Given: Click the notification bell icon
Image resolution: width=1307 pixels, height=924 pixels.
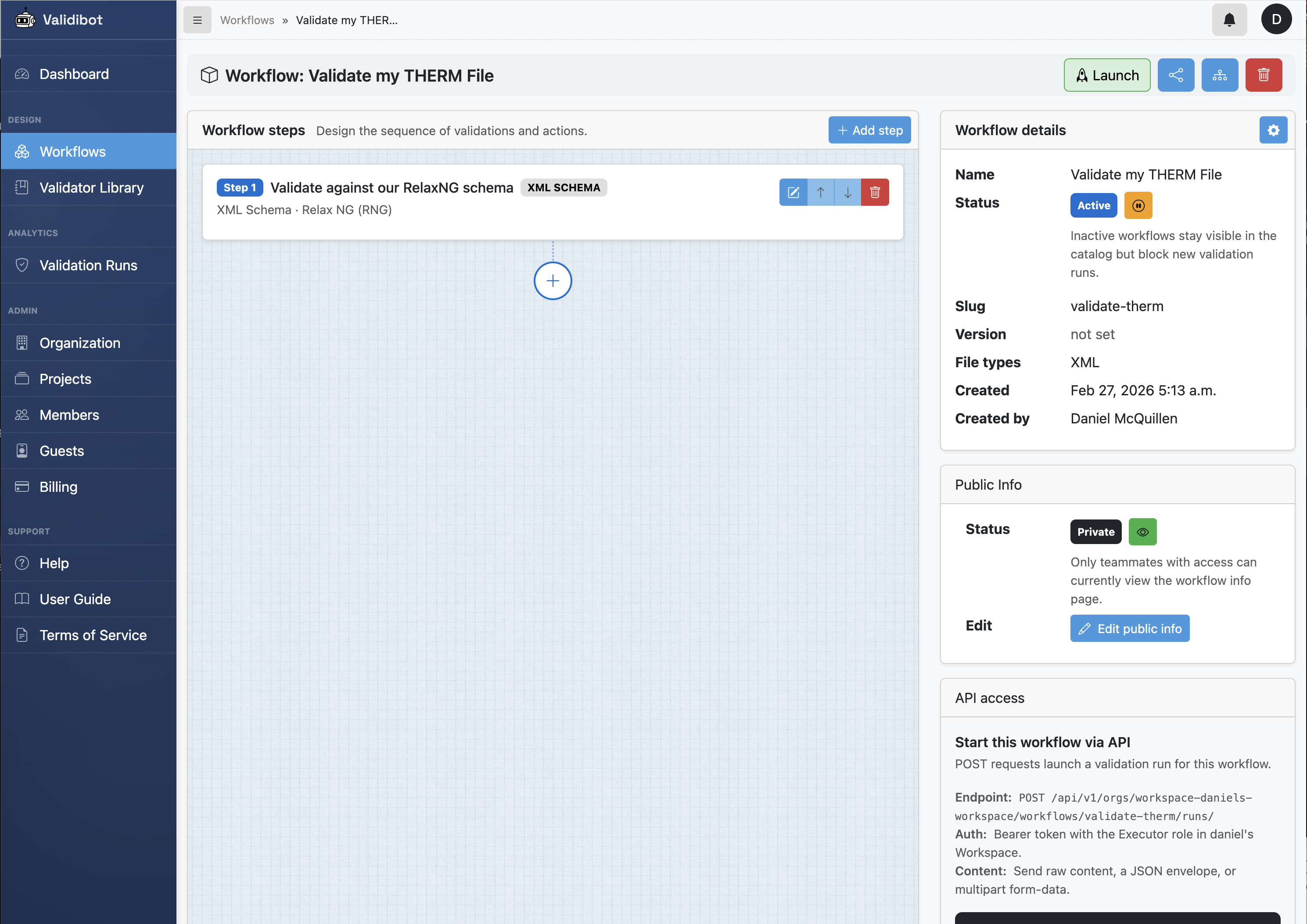Looking at the screenshot, I should (1230, 19).
